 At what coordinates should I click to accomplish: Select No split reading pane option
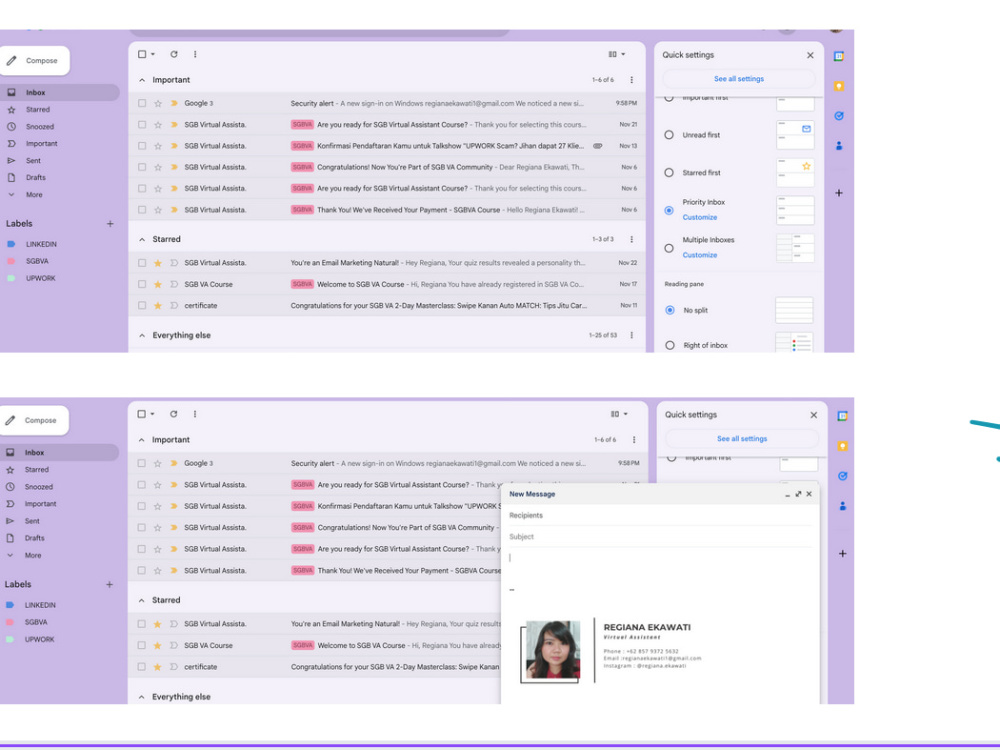click(670, 310)
